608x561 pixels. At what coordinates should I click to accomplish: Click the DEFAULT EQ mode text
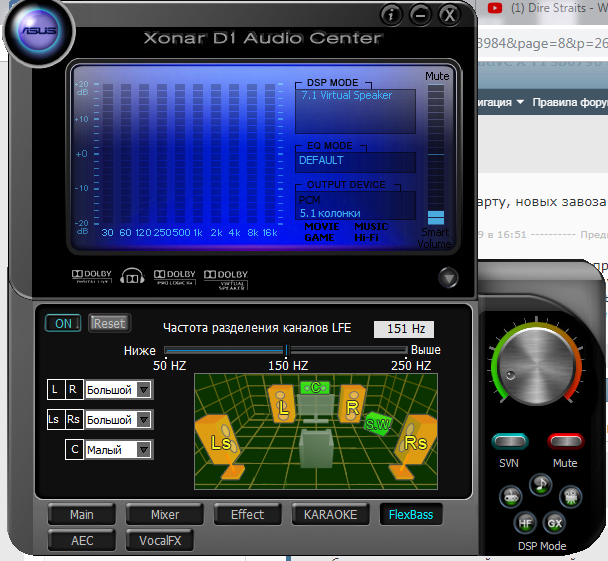click(321, 160)
